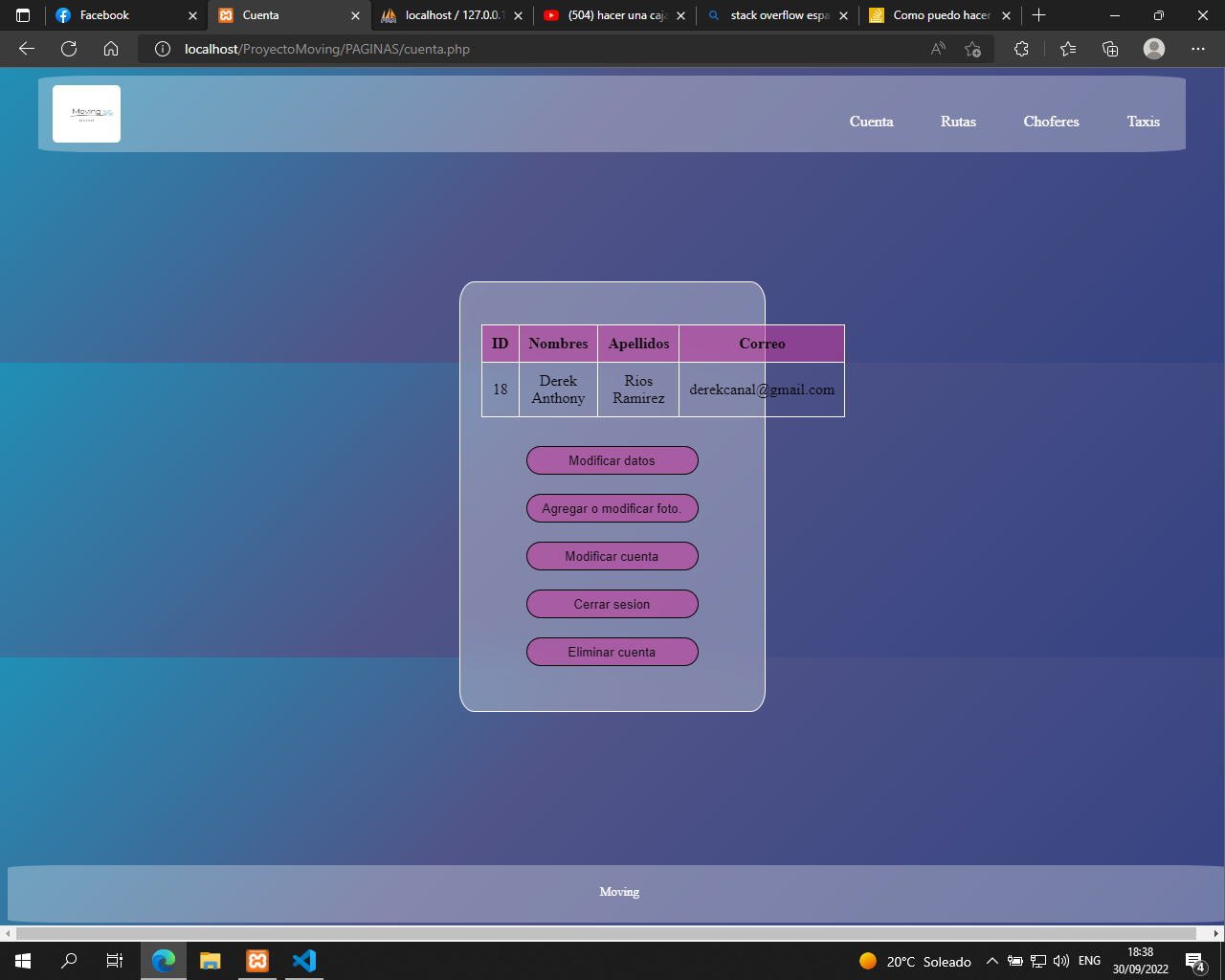This screenshot has width=1225, height=980.
Task: Select the ID cell showing 18
Action: pyautogui.click(x=501, y=390)
